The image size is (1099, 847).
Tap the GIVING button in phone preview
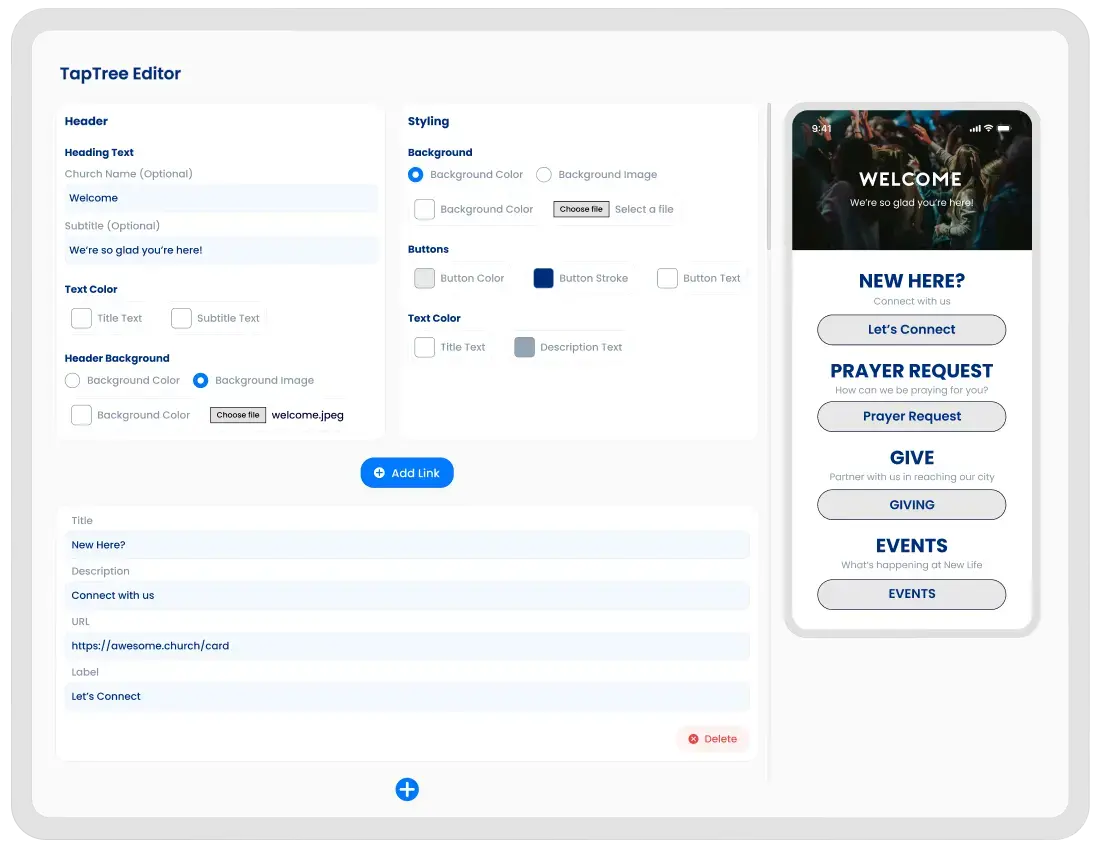911,505
